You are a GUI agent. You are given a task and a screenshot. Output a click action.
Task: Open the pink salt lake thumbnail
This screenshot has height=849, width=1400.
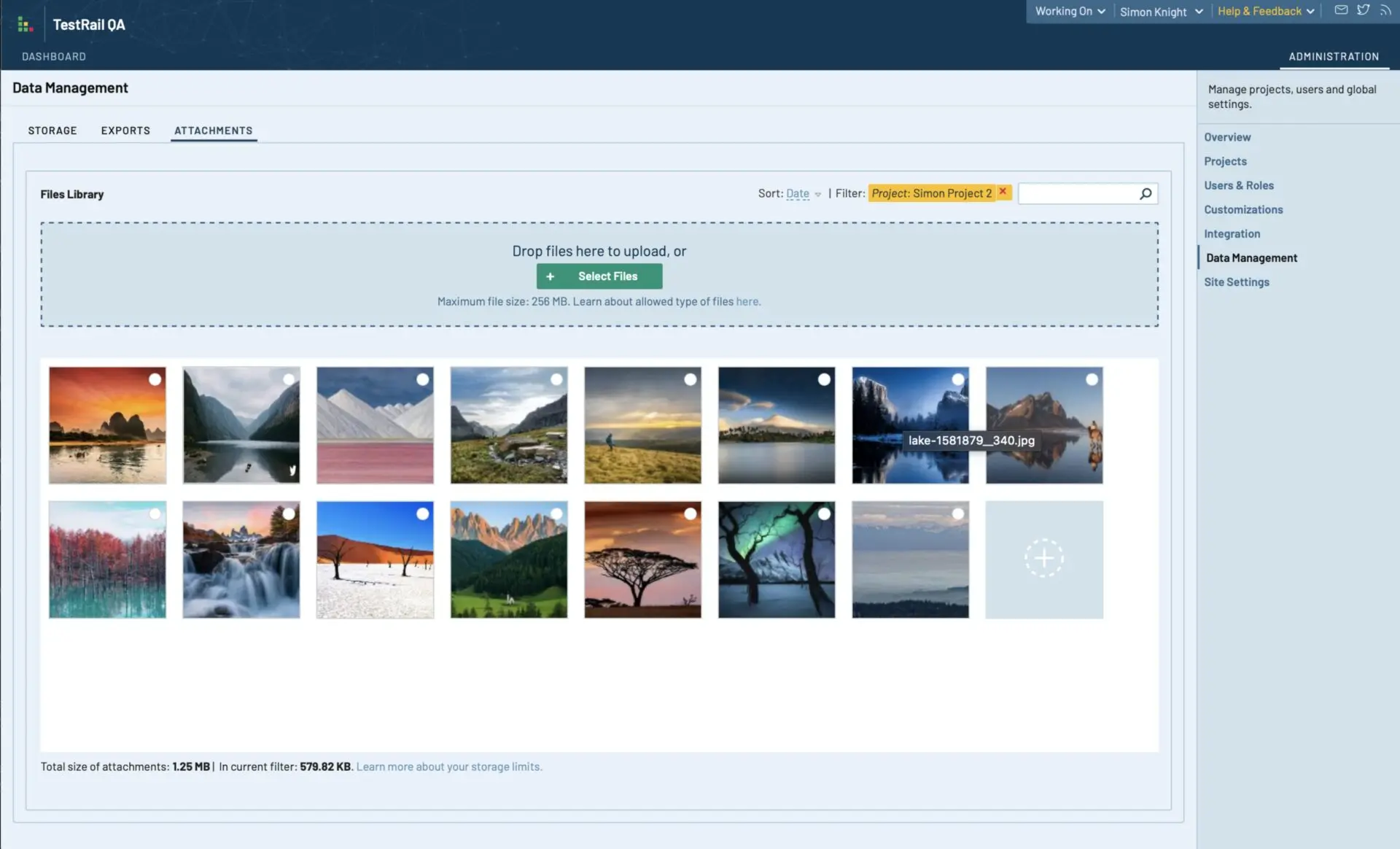coord(375,425)
